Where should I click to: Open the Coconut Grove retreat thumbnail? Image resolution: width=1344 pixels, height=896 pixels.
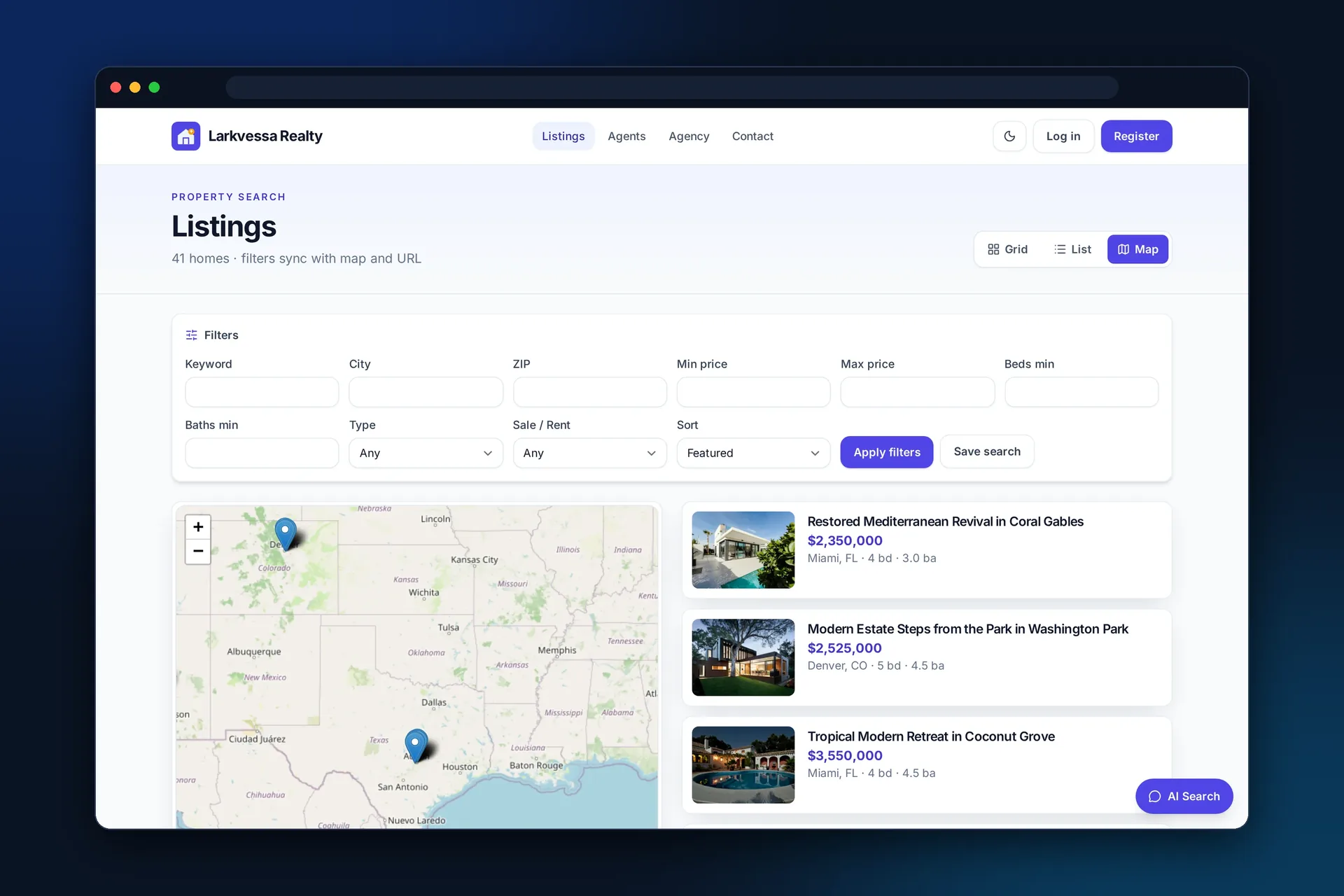point(743,764)
